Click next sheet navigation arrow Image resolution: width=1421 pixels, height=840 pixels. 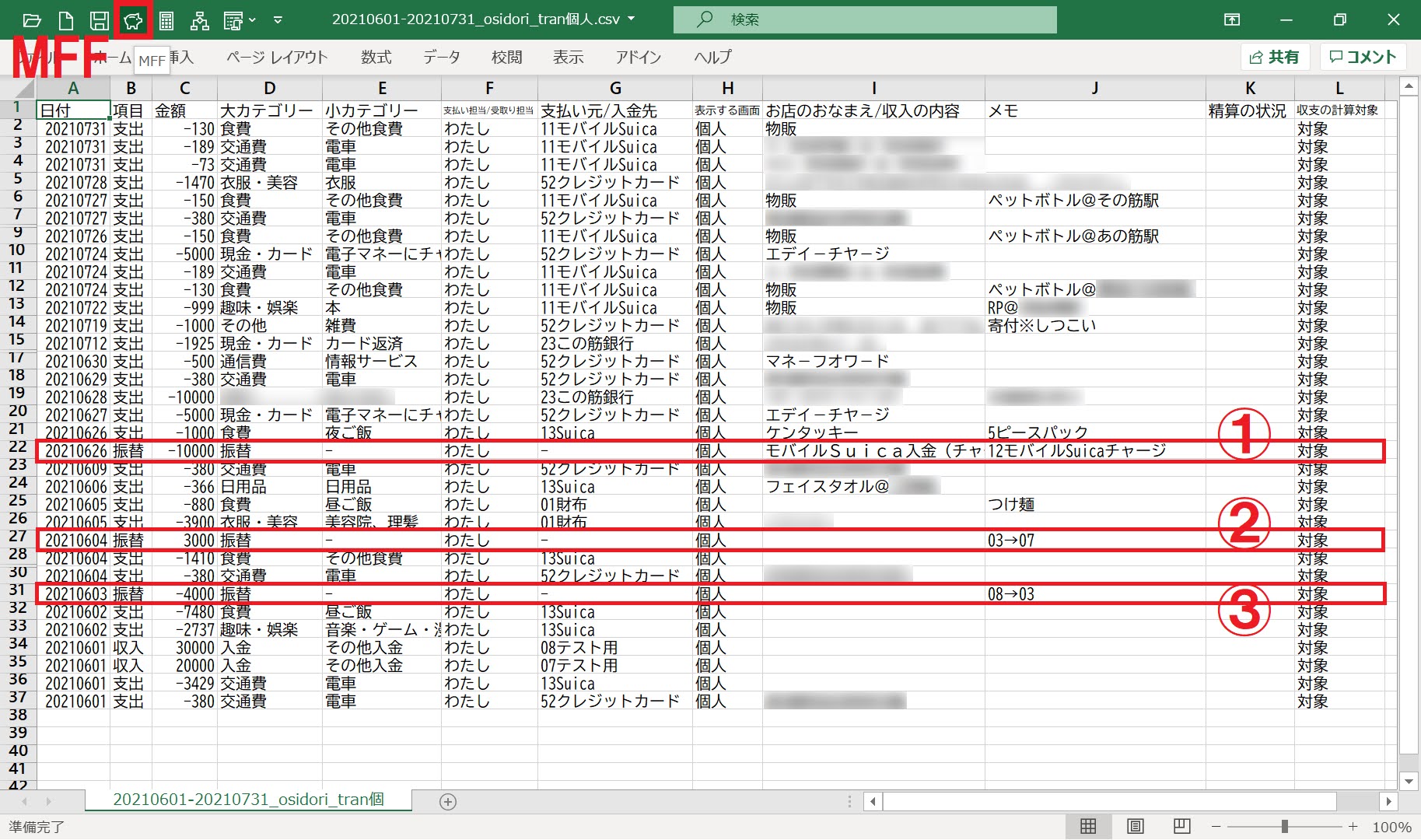coord(49,800)
